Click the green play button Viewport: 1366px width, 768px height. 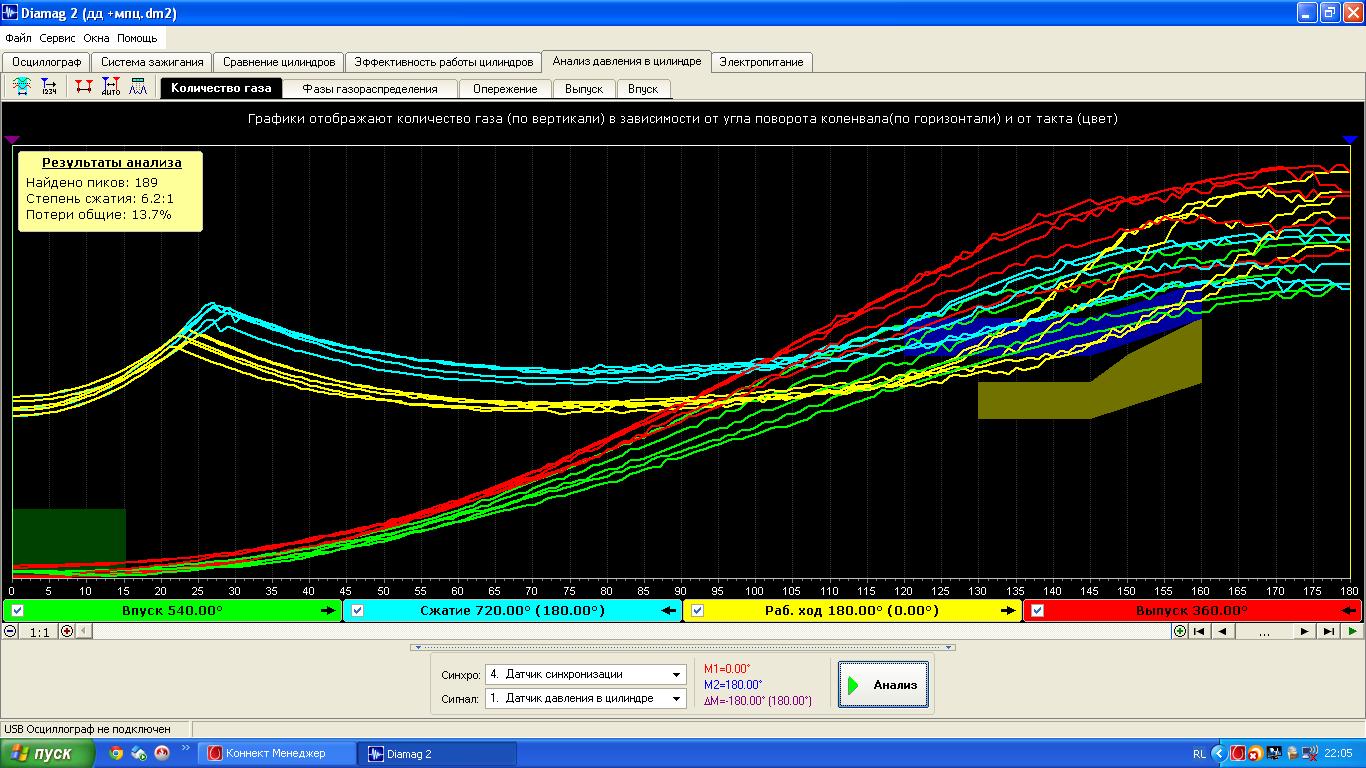[1352, 631]
